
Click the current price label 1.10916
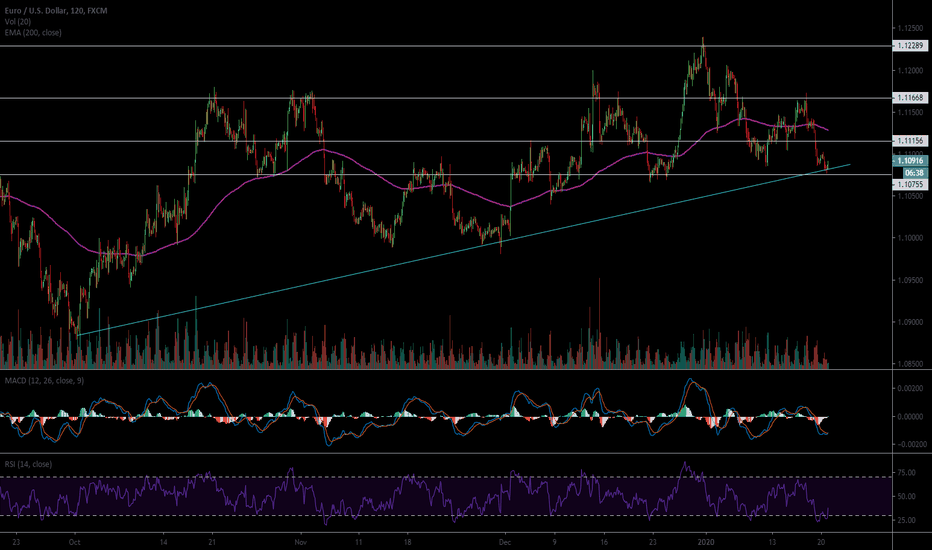click(x=910, y=160)
